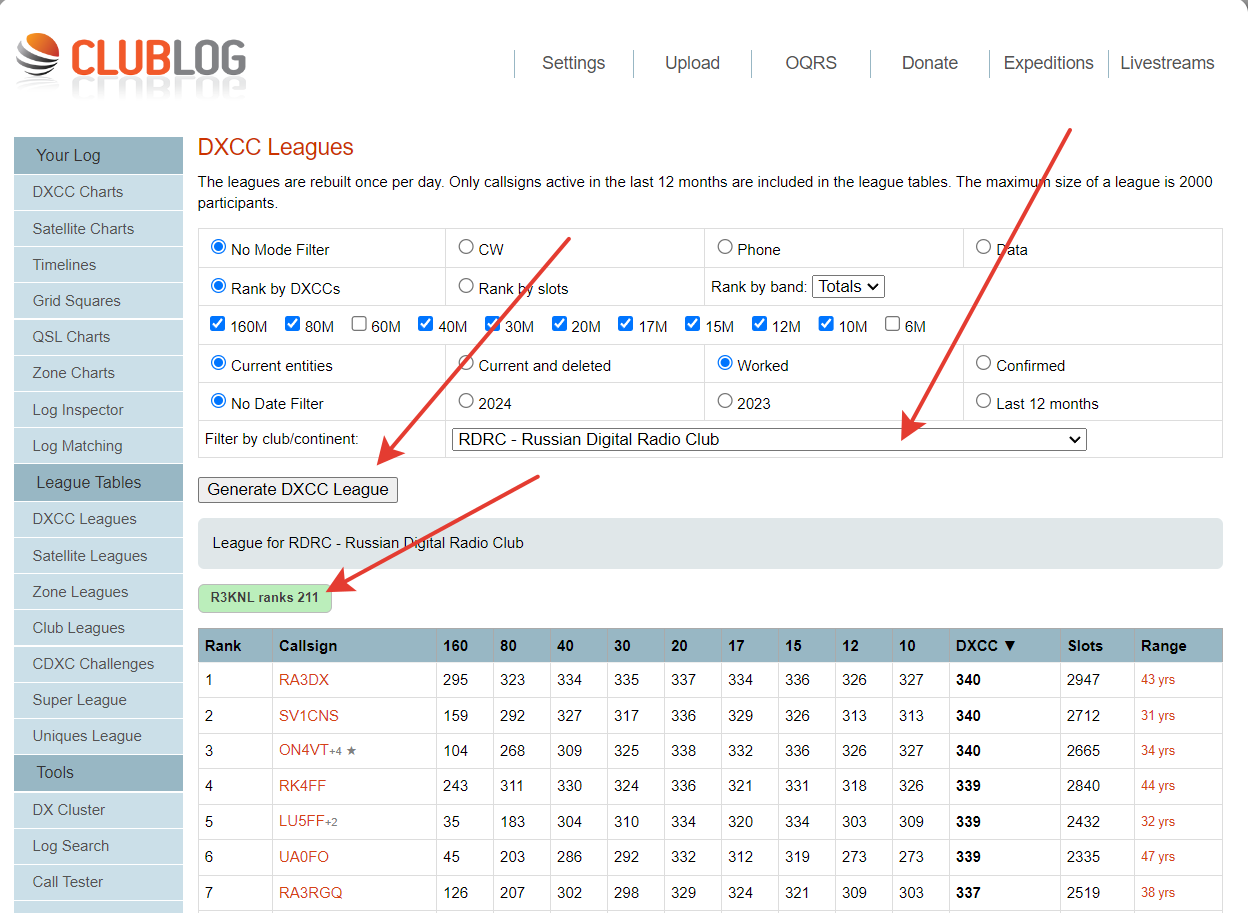Open CDXC Challenges in the sidebar
This screenshot has width=1248, height=913.
(98, 664)
